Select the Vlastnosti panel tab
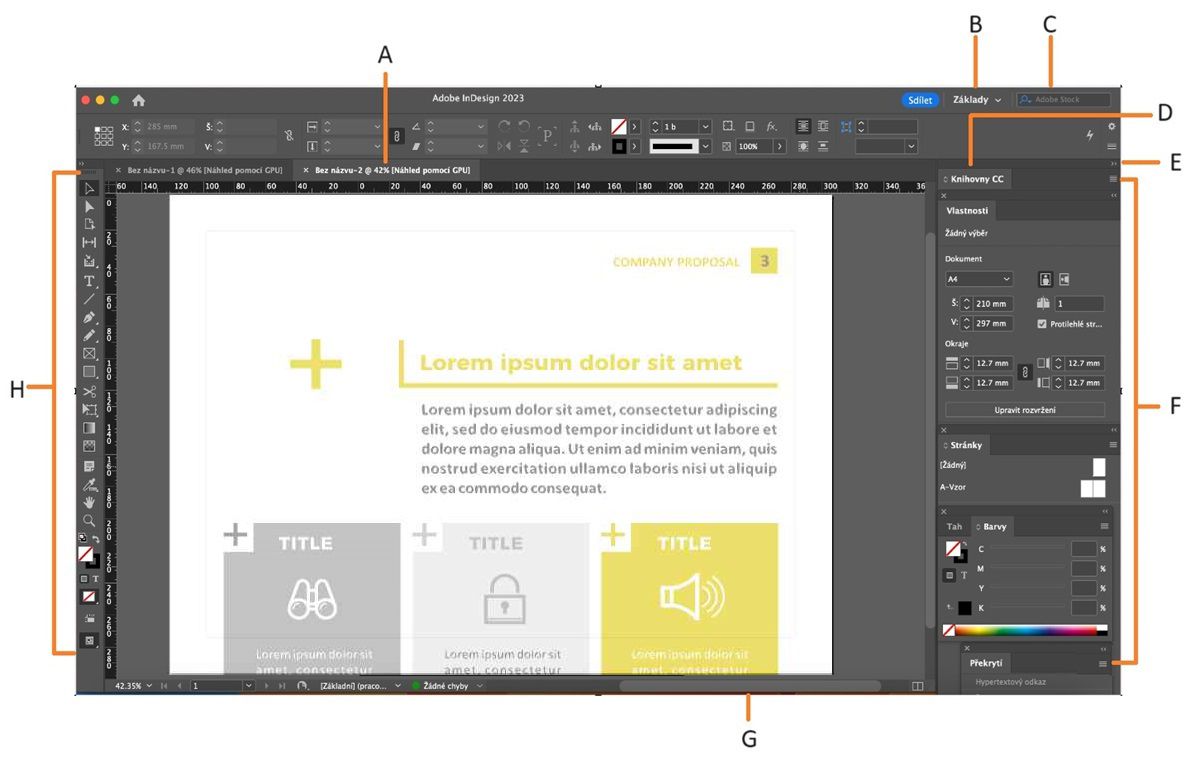Image resolution: width=1200 pixels, height=760 pixels. [x=966, y=212]
